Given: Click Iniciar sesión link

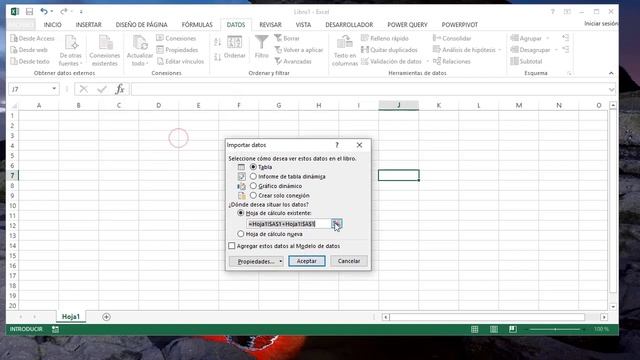Looking at the screenshot, I should tap(601, 24).
